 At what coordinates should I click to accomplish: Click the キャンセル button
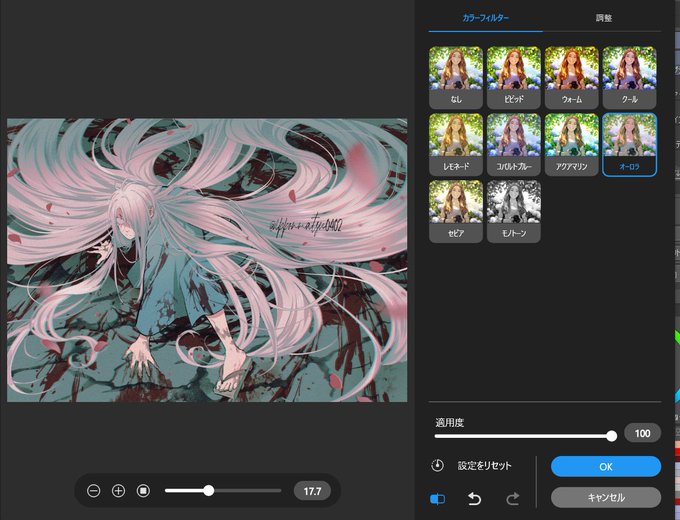(x=606, y=497)
